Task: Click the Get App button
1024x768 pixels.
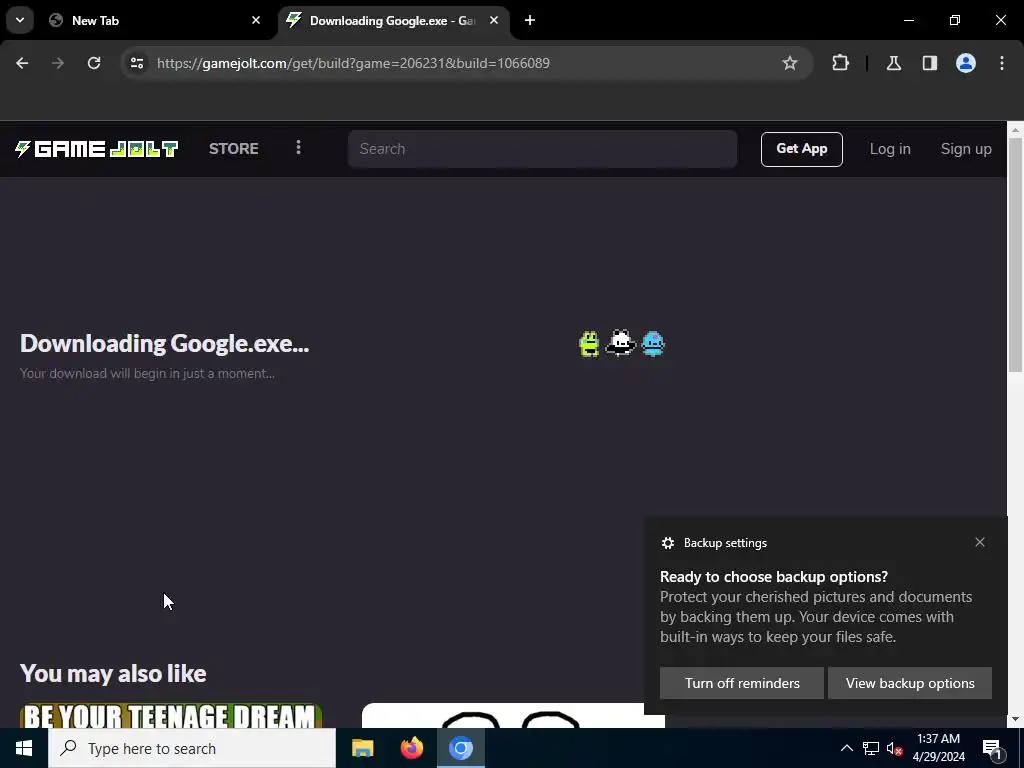Action: click(801, 149)
